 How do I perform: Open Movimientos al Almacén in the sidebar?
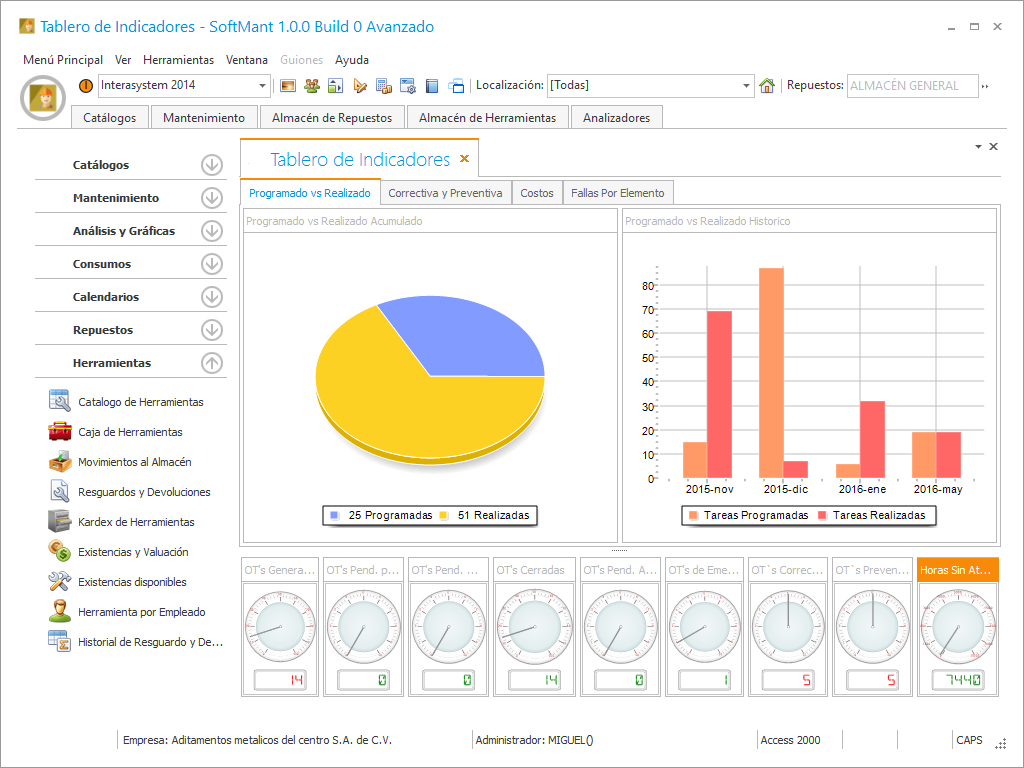pyautogui.click(x=134, y=462)
